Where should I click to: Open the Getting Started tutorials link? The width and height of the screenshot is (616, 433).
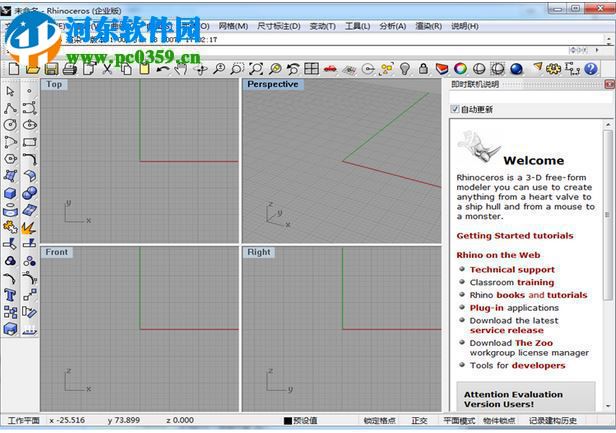click(515, 236)
